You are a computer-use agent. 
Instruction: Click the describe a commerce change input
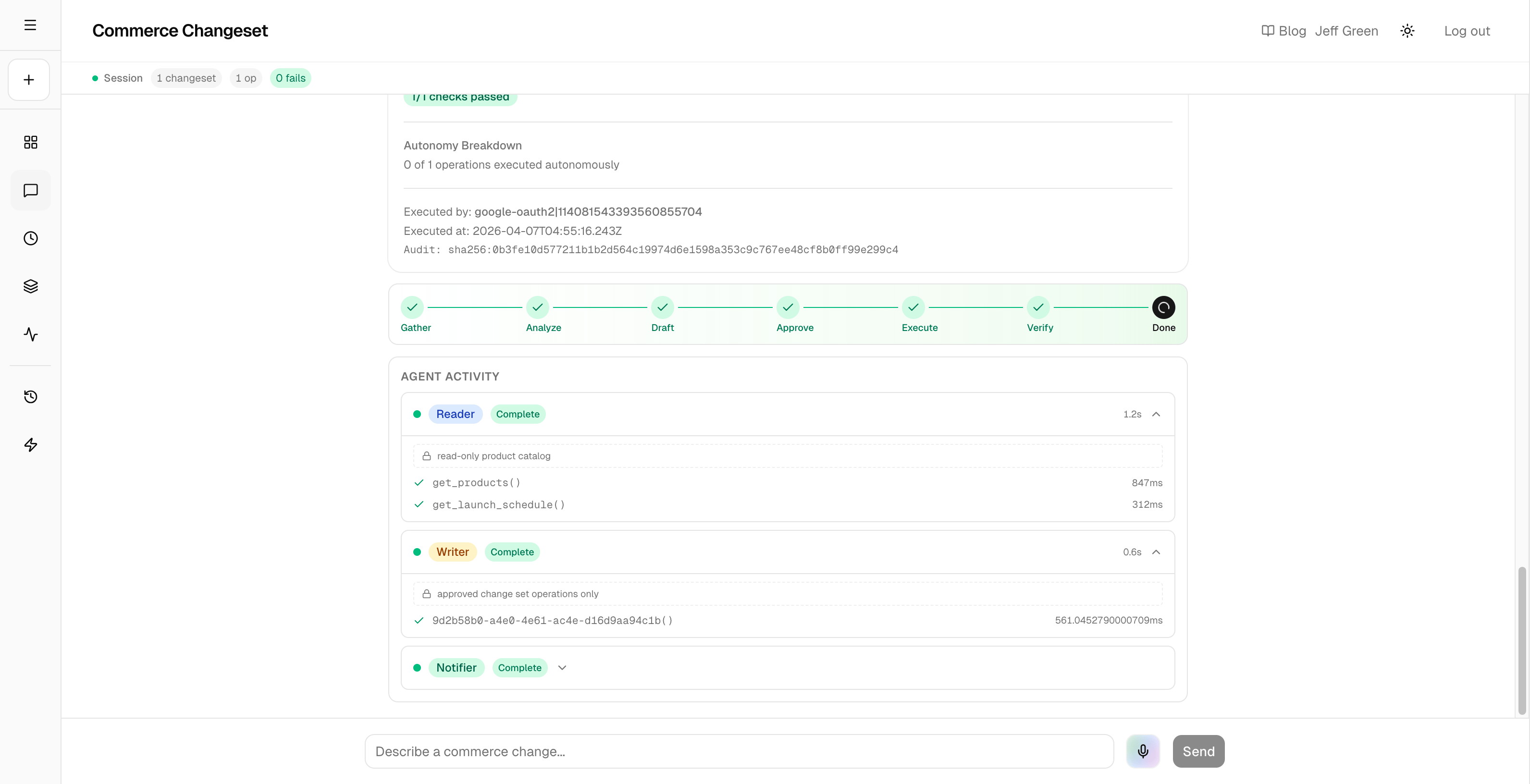[739, 751]
